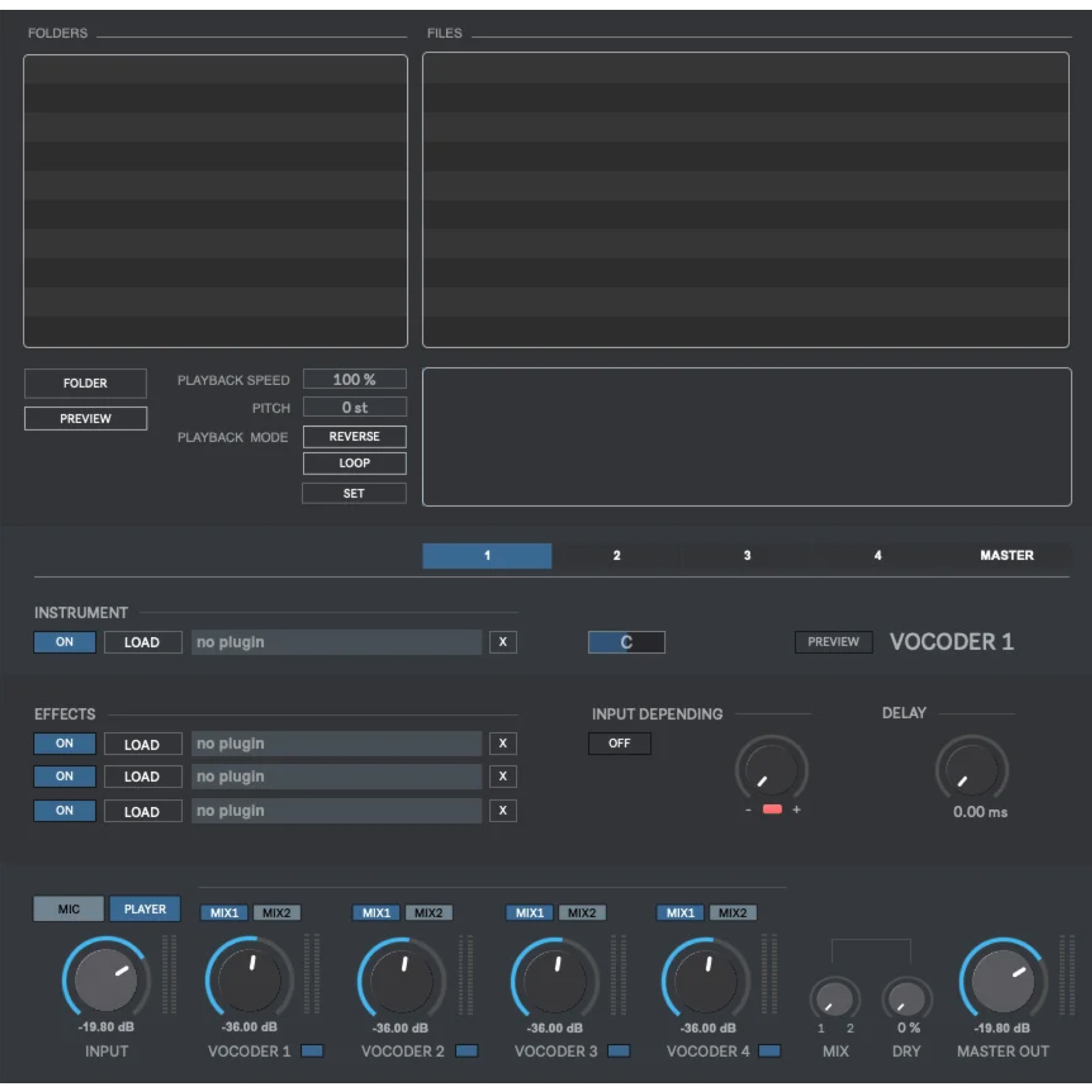The image size is (1092, 1092).
Task: Select tab 4
Action: (x=878, y=556)
